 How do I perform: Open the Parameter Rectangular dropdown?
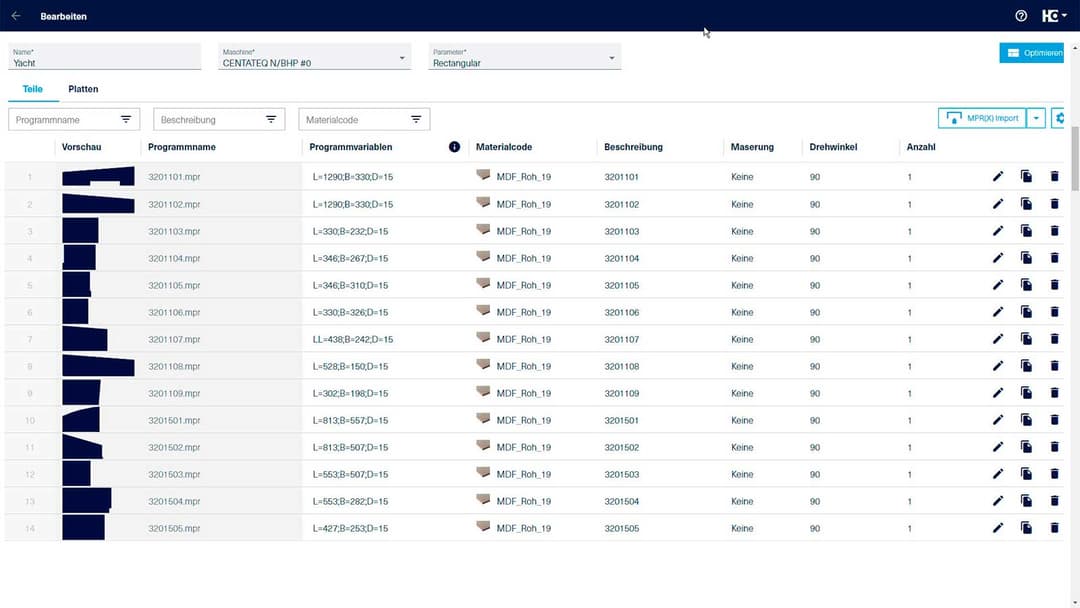tap(612, 58)
